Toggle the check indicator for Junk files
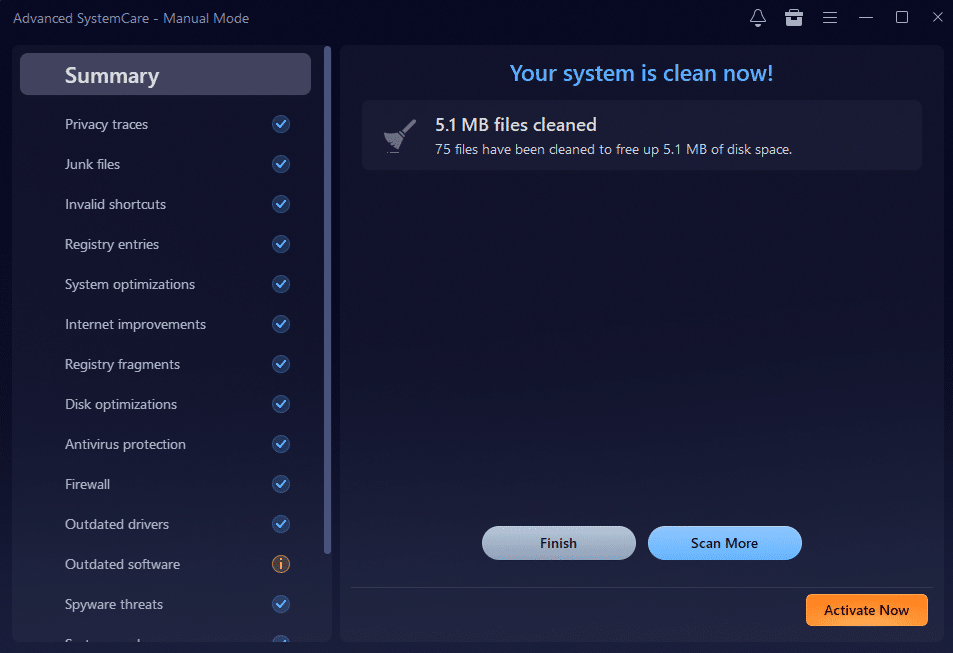The height and width of the screenshot is (653, 953). [x=281, y=164]
